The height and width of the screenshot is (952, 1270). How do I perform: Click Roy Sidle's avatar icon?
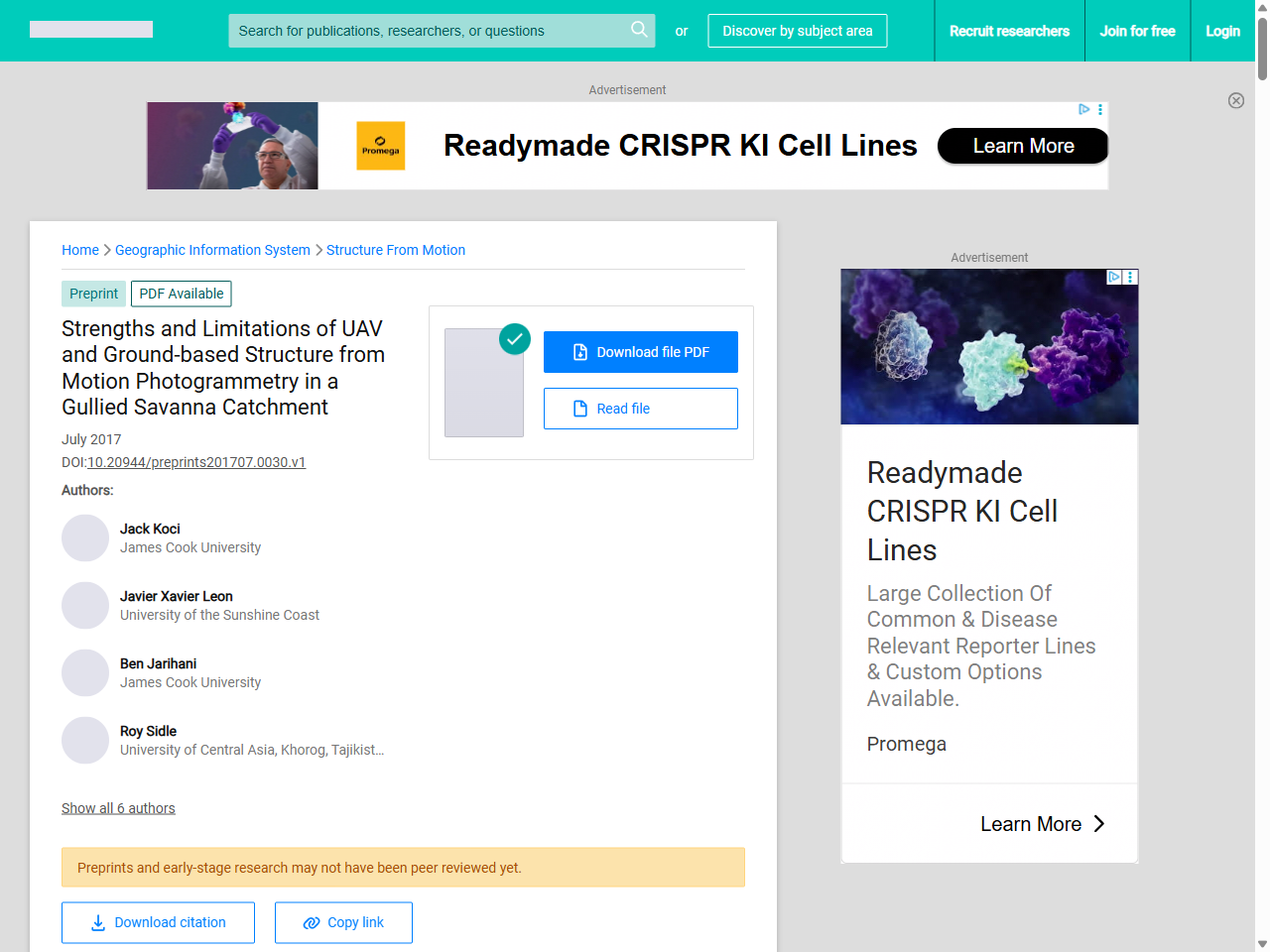pyautogui.click(x=85, y=741)
